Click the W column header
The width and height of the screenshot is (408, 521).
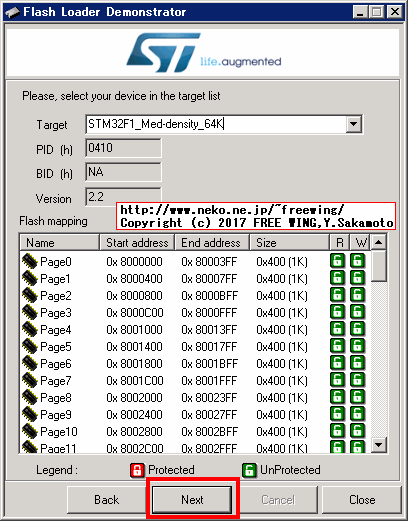[360, 242]
